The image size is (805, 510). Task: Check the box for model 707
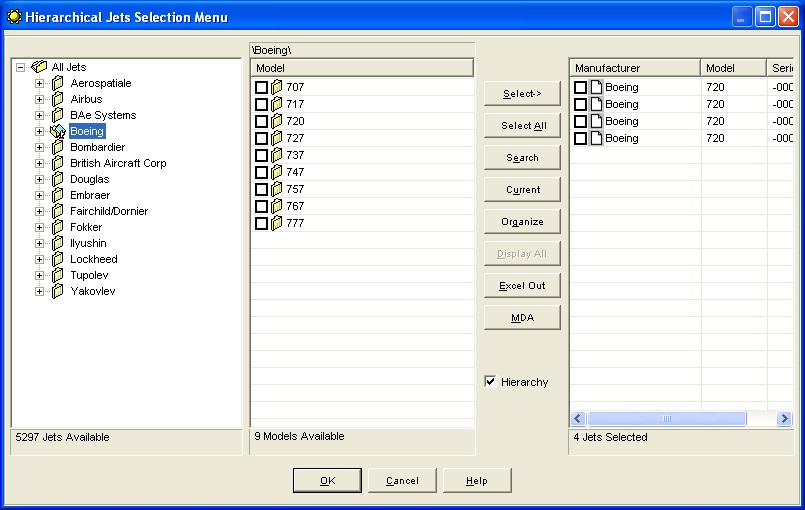pyautogui.click(x=261, y=87)
